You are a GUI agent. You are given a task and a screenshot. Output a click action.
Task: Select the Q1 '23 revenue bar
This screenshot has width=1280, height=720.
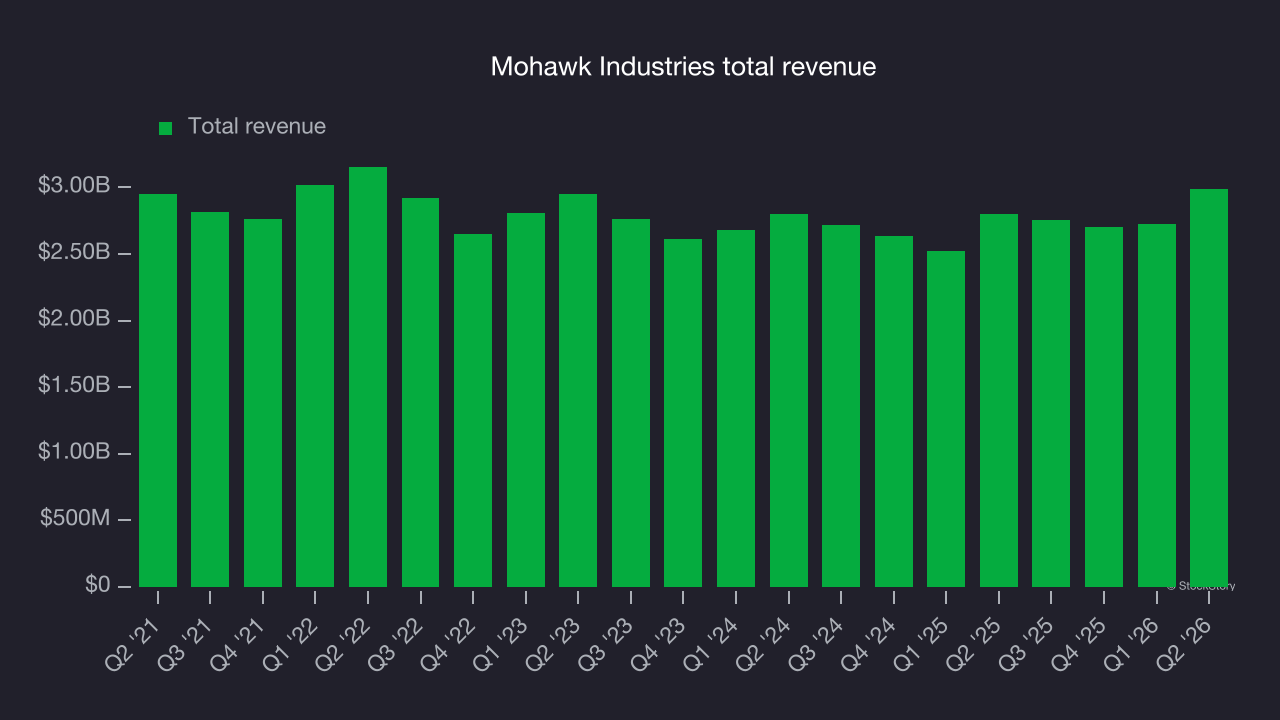[526, 400]
